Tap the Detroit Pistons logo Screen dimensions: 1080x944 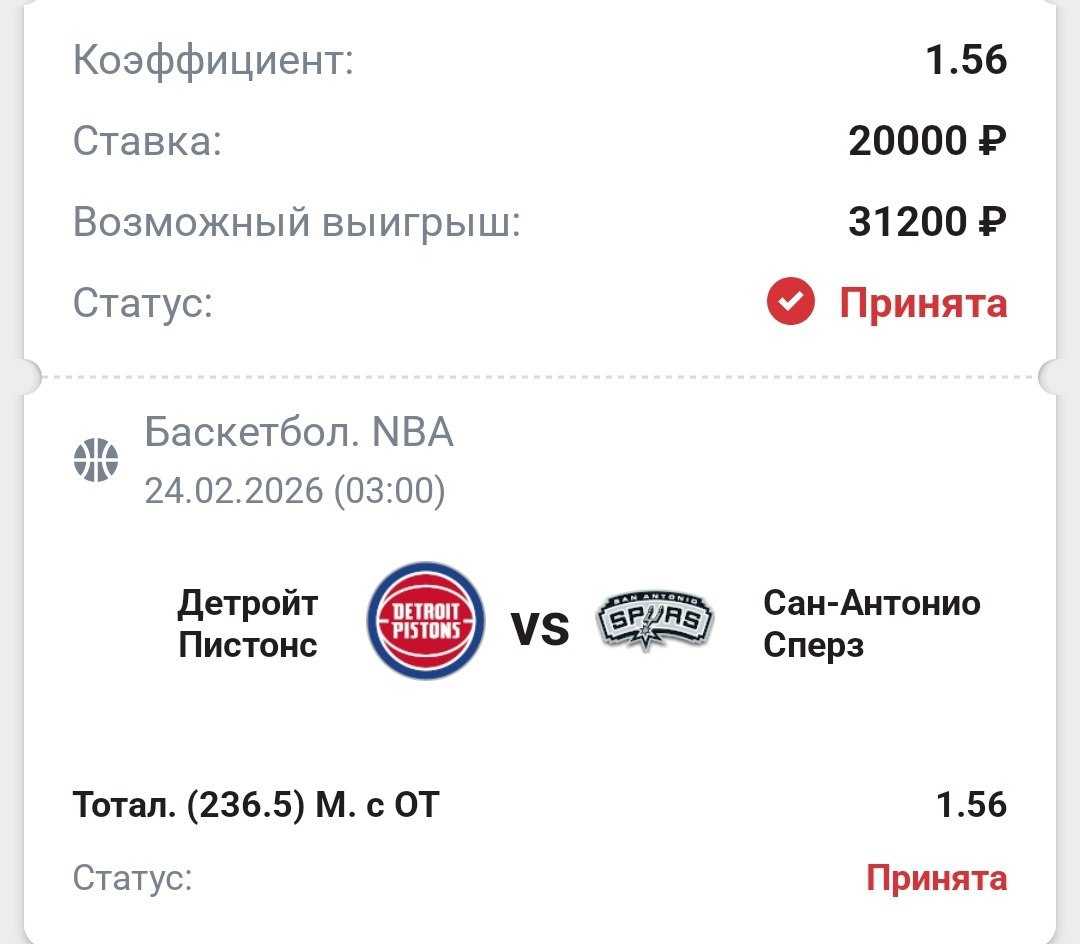click(x=426, y=620)
